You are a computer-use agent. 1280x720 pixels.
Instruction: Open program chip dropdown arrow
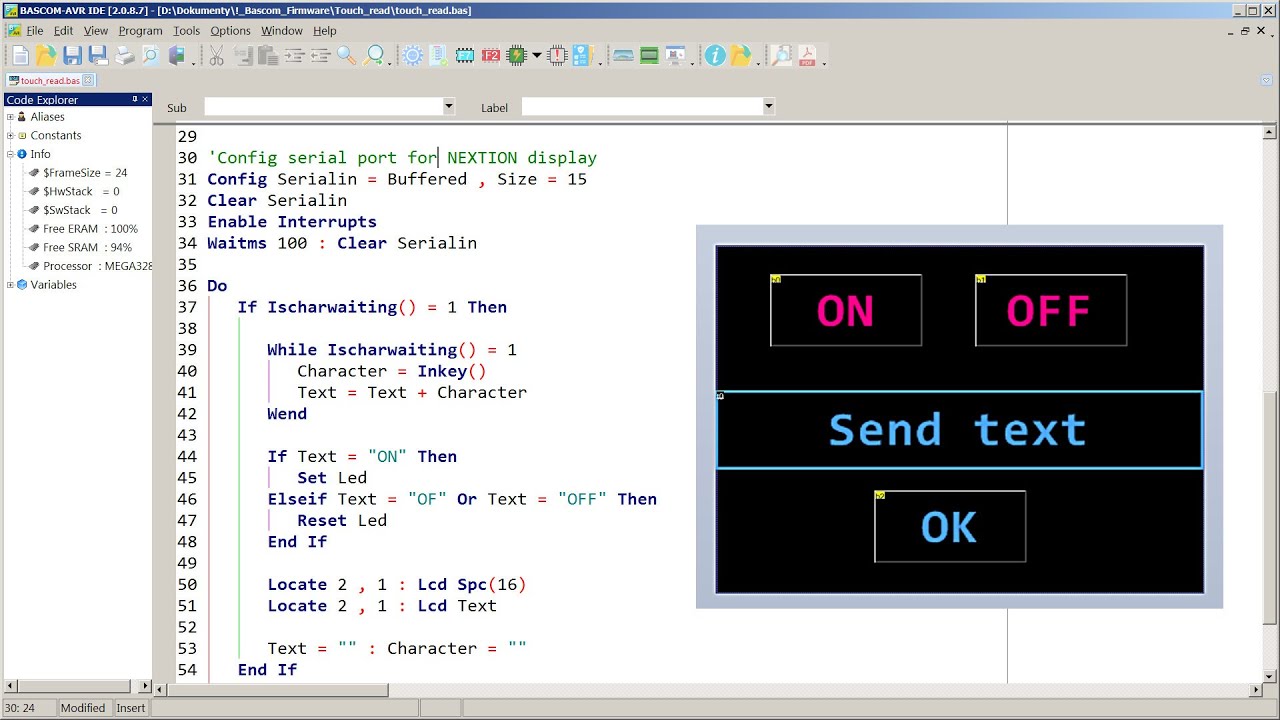537,56
